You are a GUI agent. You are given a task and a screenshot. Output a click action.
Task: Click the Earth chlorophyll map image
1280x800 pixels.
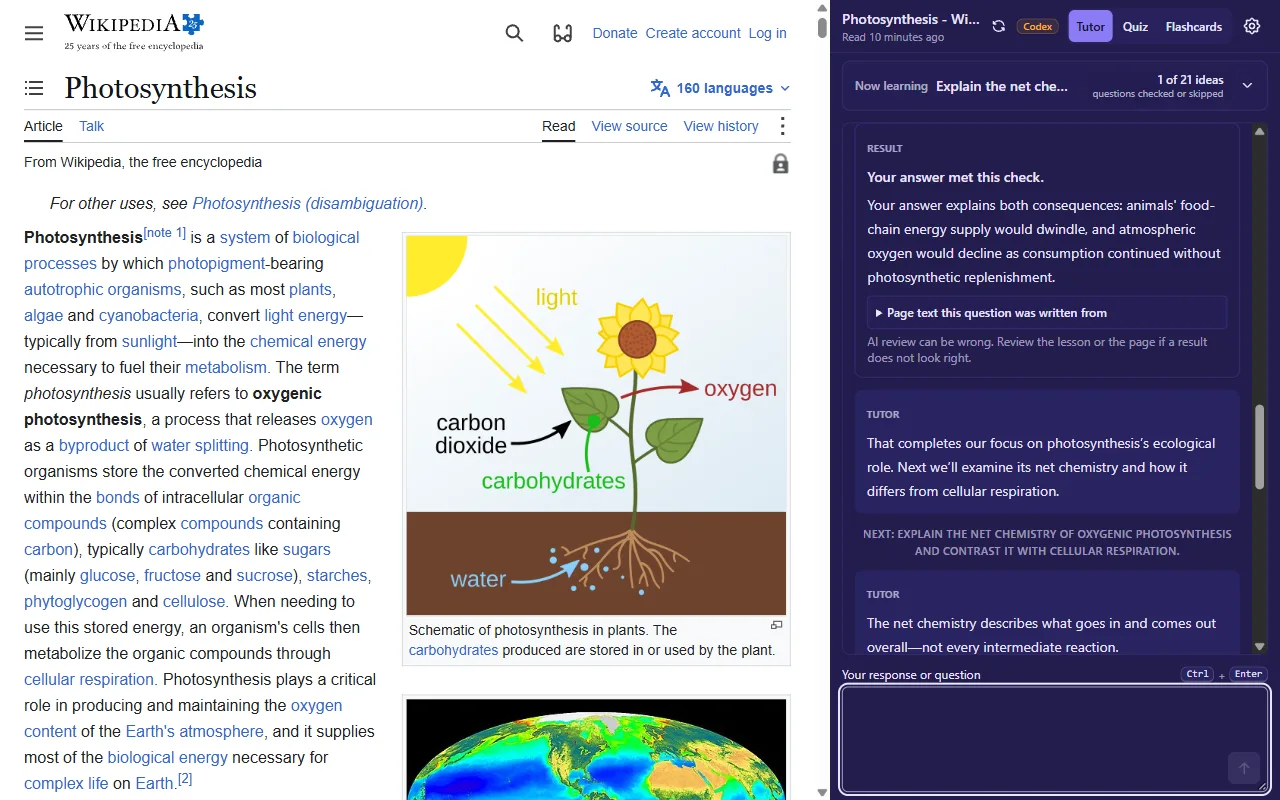(x=596, y=749)
